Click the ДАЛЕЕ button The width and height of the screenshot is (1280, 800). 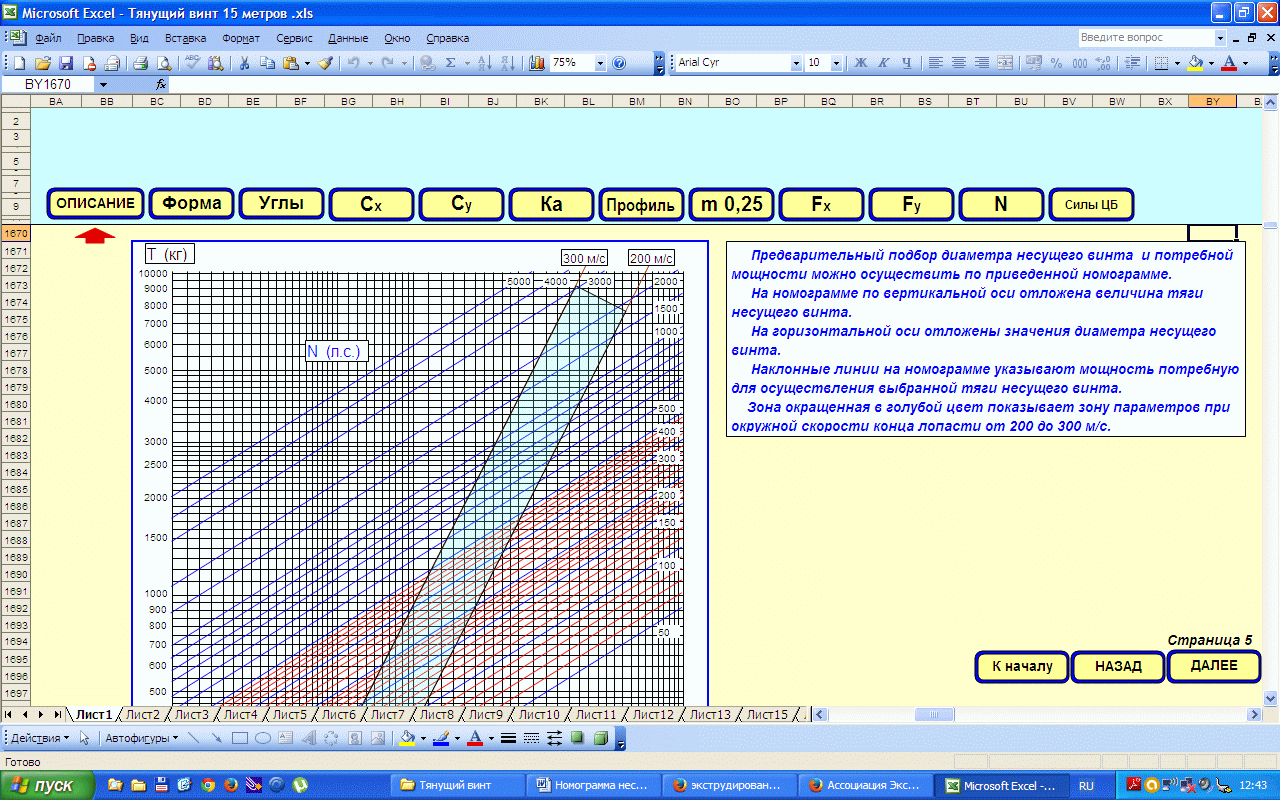tap(1214, 666)
